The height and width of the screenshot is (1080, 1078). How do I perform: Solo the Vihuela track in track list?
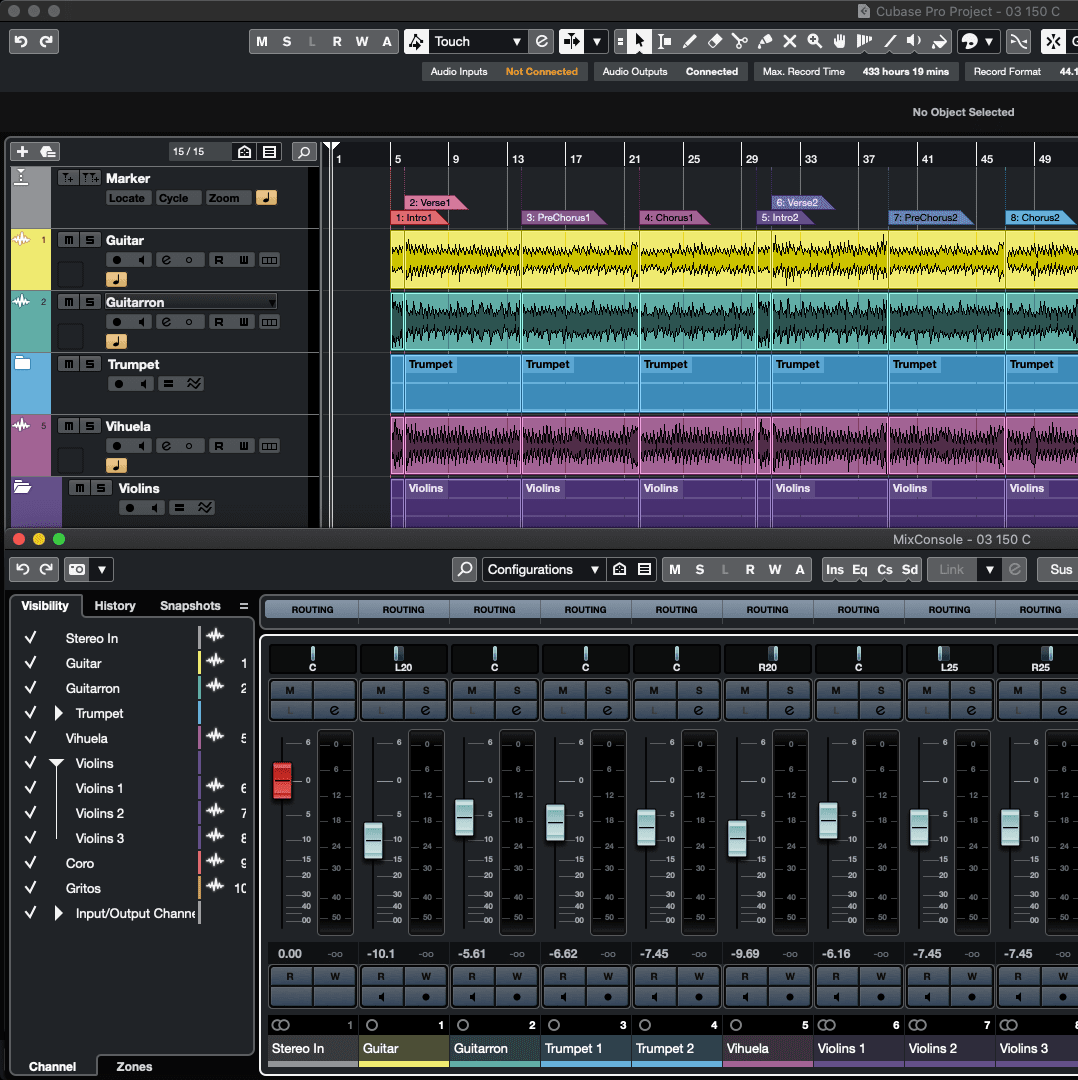click(x=90, y=426)
